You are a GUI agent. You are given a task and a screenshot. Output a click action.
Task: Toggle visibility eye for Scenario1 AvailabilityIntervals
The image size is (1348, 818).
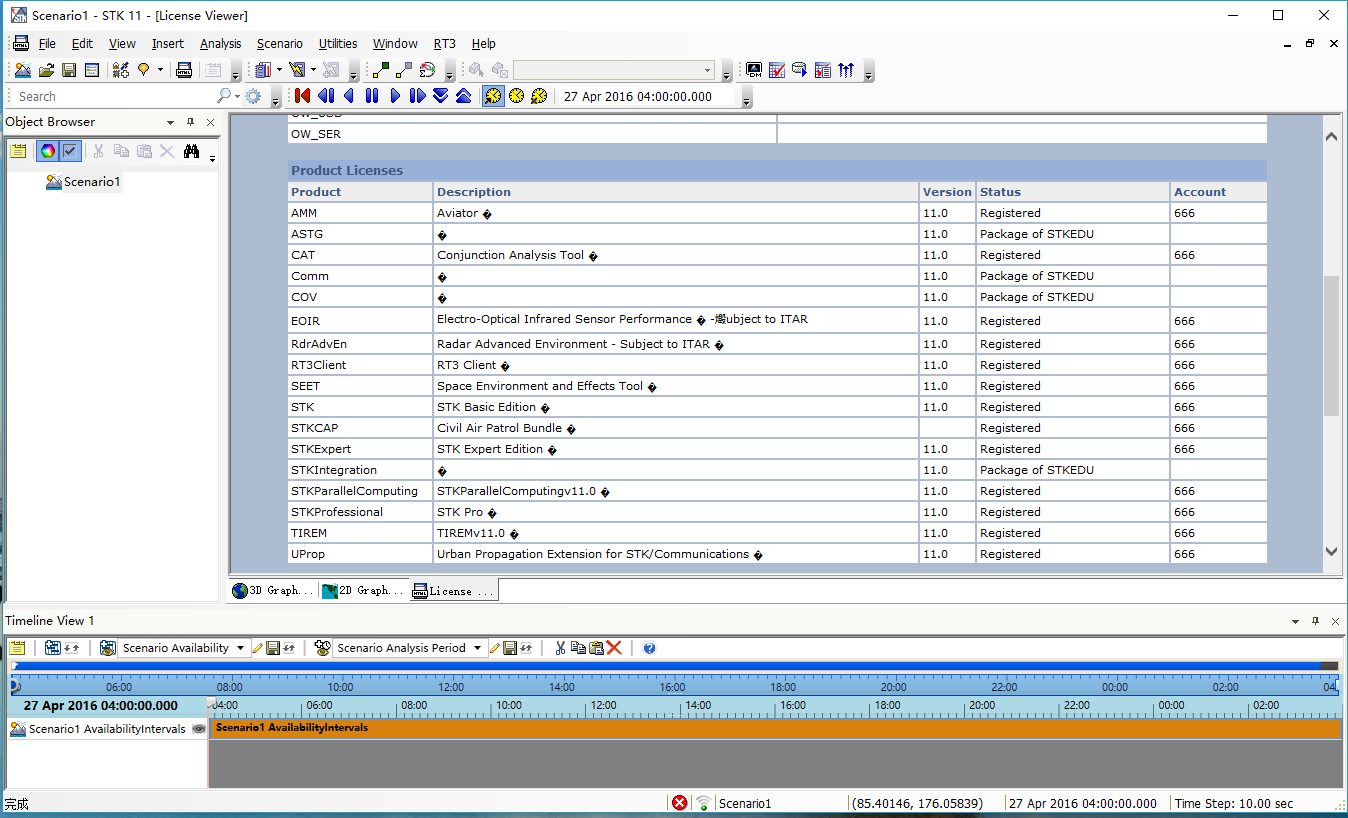(x=198, y=729)
